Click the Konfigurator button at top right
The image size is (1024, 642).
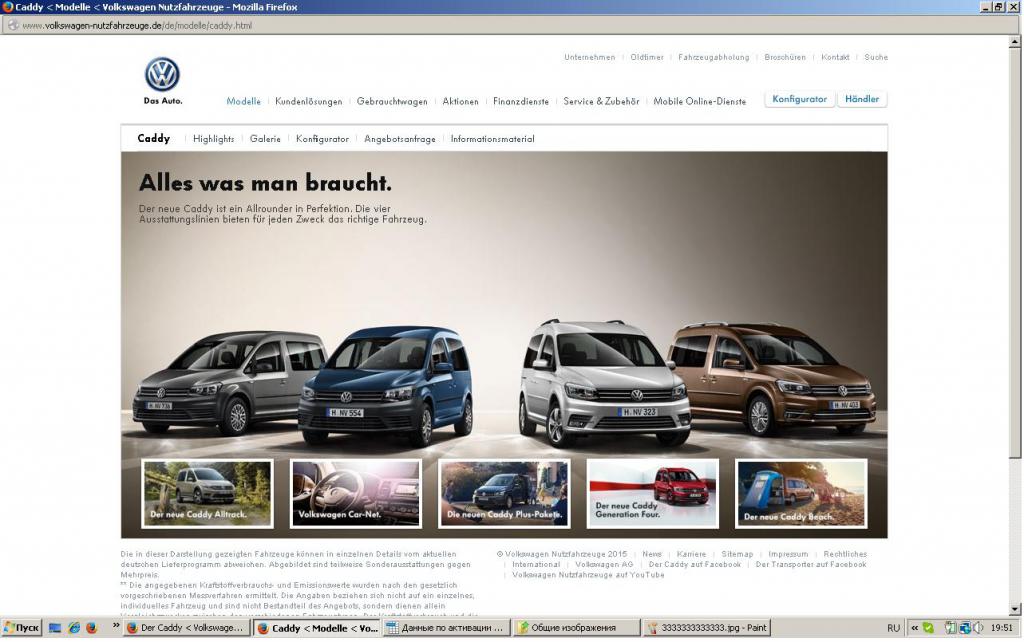click(799, 99)
